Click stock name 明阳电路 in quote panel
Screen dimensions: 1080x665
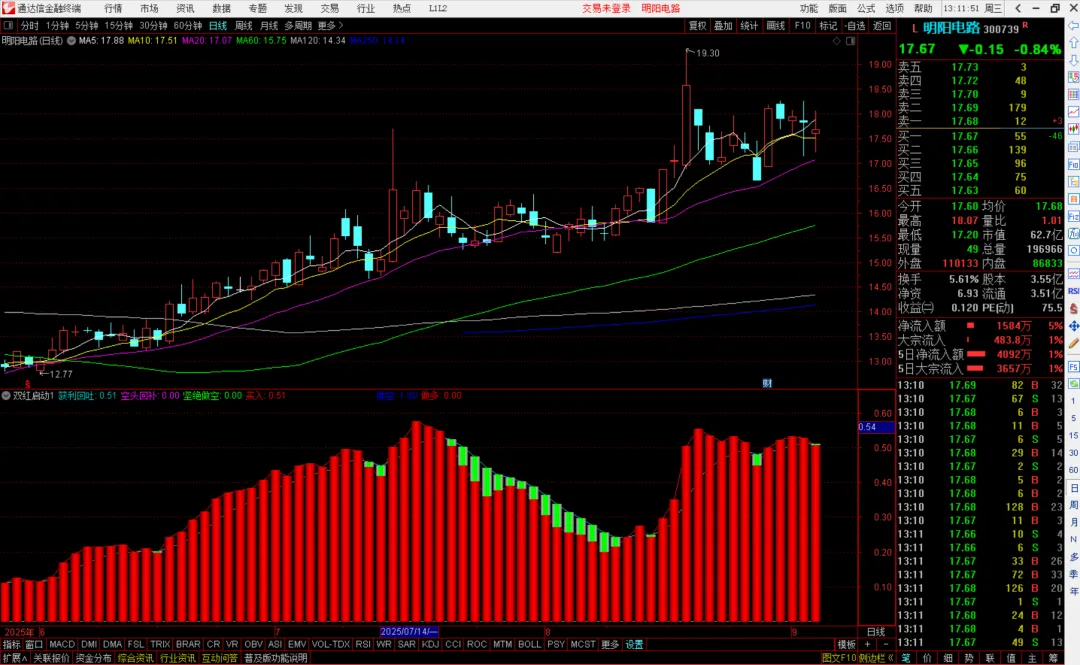point(951,28)
